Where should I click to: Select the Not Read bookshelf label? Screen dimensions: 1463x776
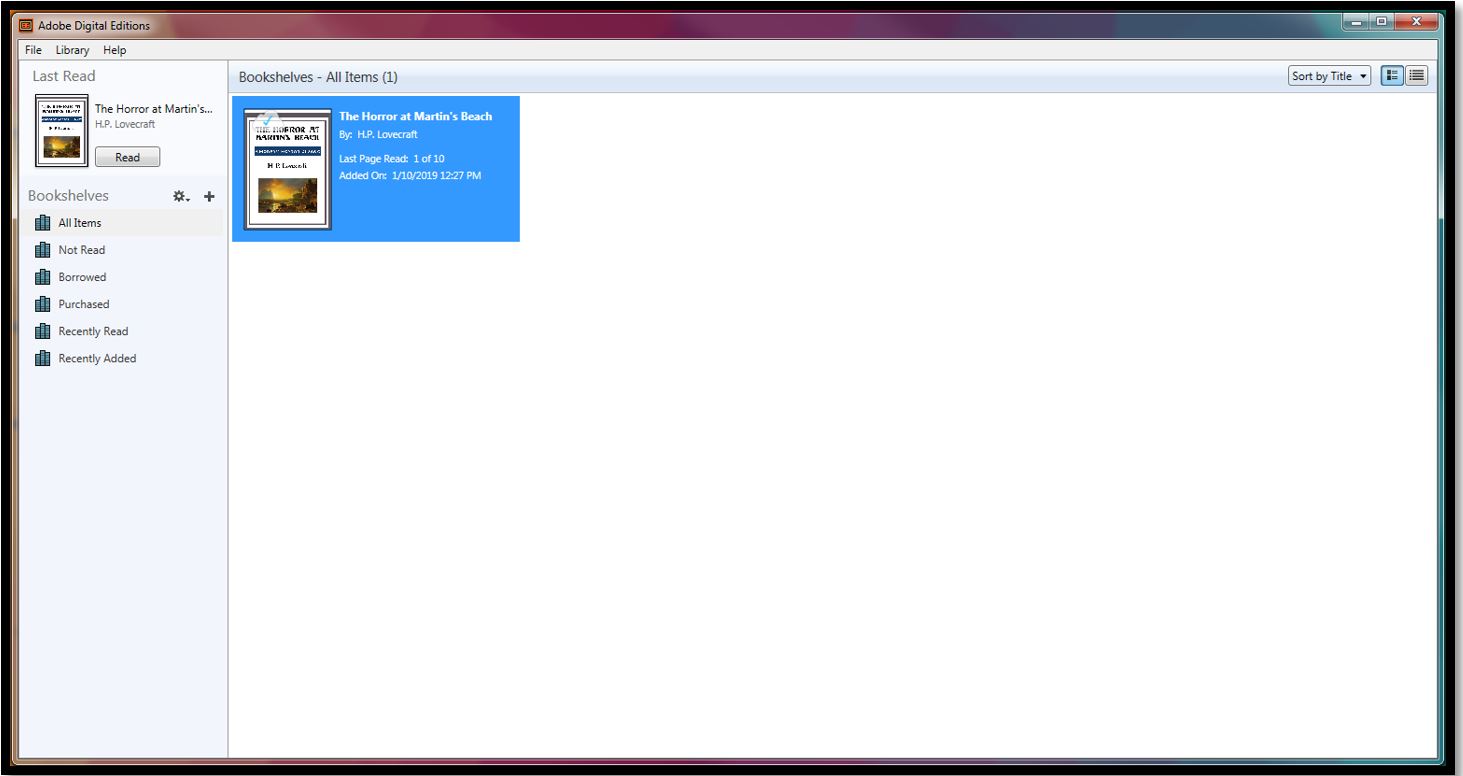82,250
